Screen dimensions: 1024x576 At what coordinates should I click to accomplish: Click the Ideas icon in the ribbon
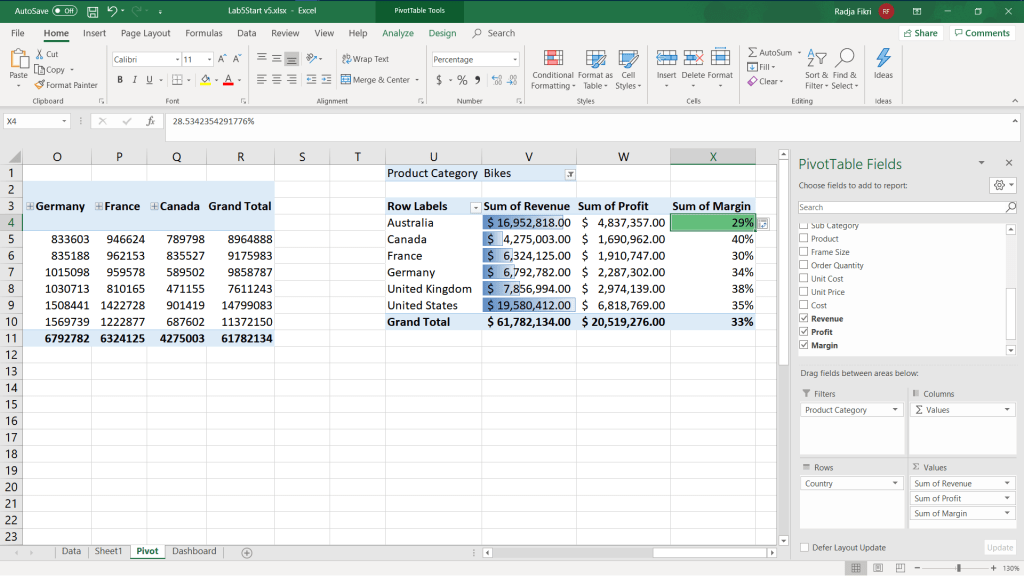(x=883, y=58)
